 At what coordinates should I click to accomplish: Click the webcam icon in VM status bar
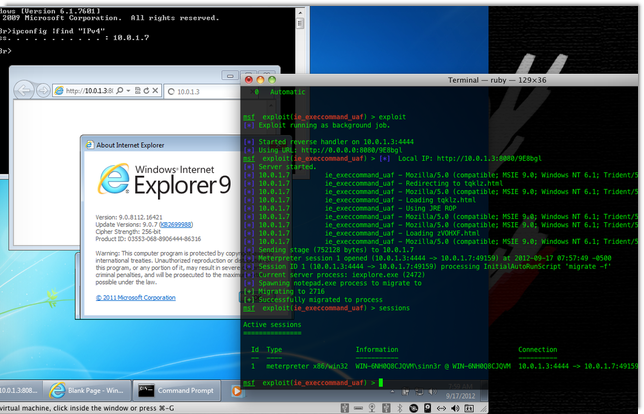[x=372, y=408]
